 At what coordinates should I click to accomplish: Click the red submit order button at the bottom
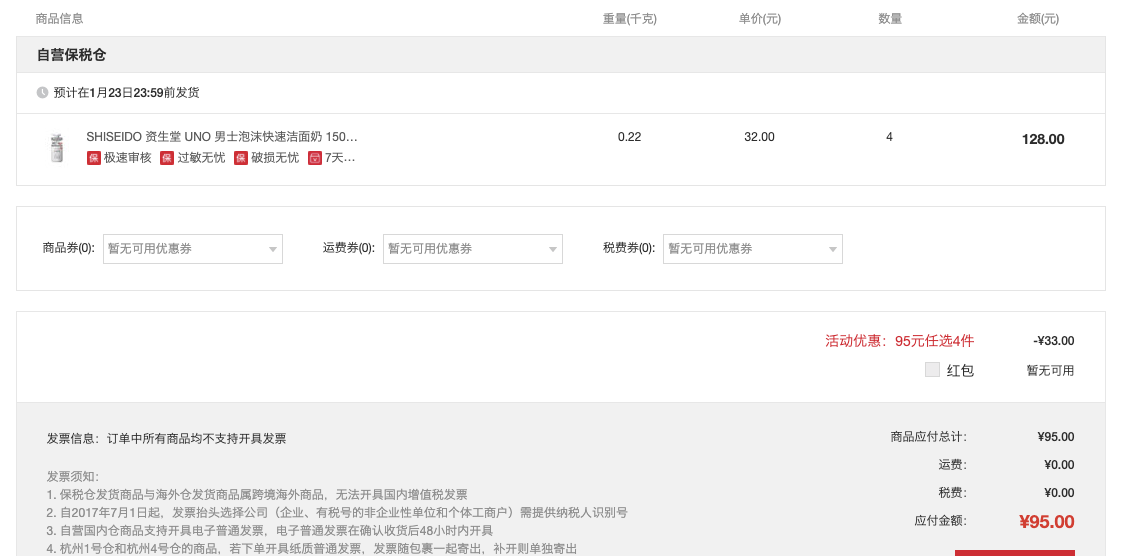tap(1015, 553)
